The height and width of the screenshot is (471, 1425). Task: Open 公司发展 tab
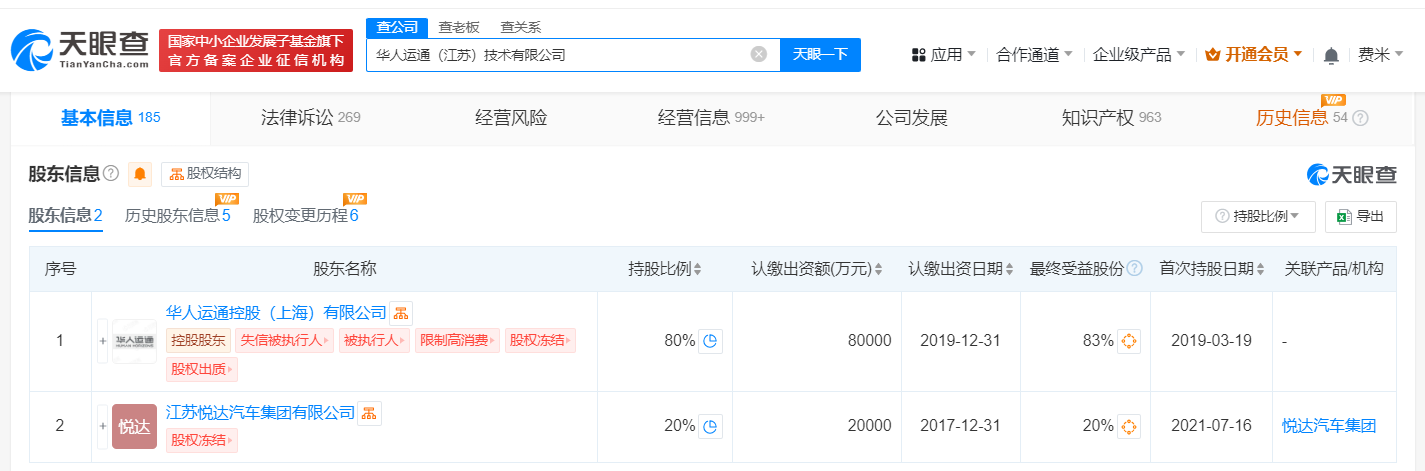coord(911,118)
